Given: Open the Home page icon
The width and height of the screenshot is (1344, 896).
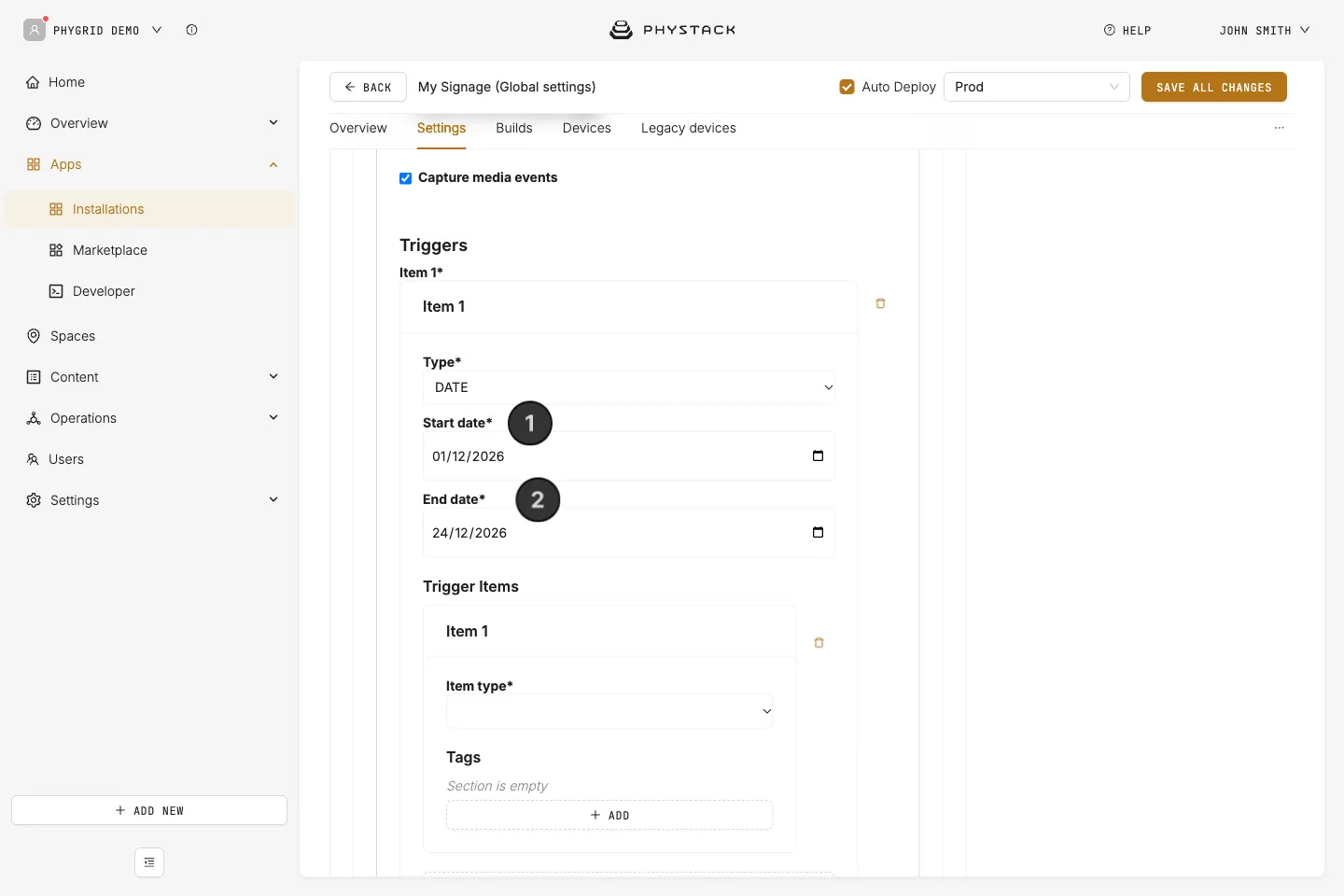Looking at the screenshot, I should point(33,82).
